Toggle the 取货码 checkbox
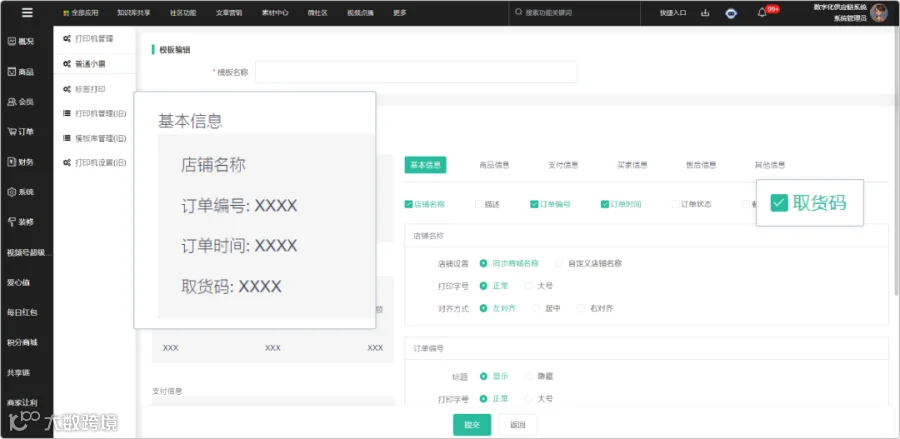 click(779, 203)
